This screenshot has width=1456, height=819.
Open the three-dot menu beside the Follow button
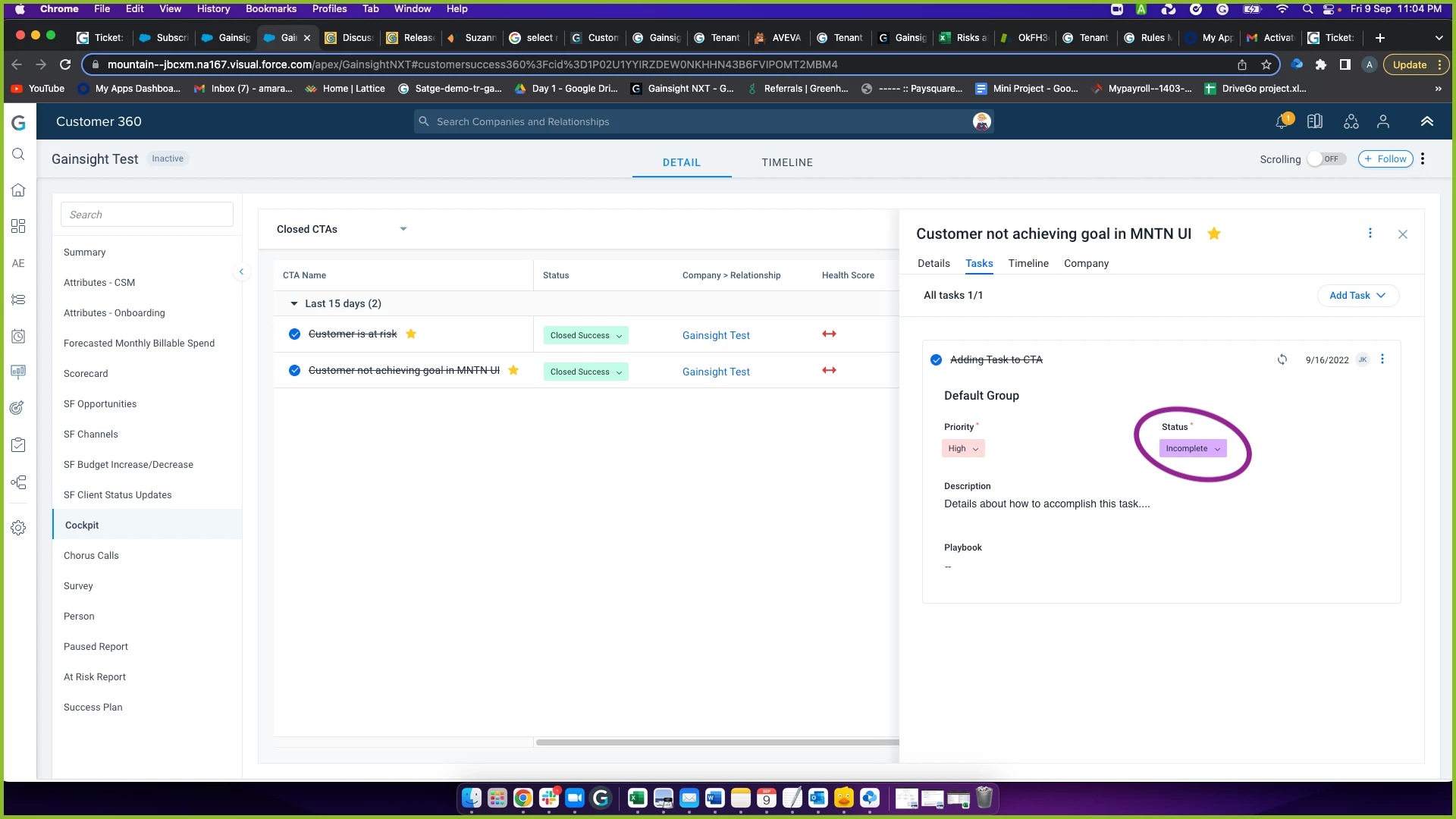pyautogui.click(x=1423, y=158)
